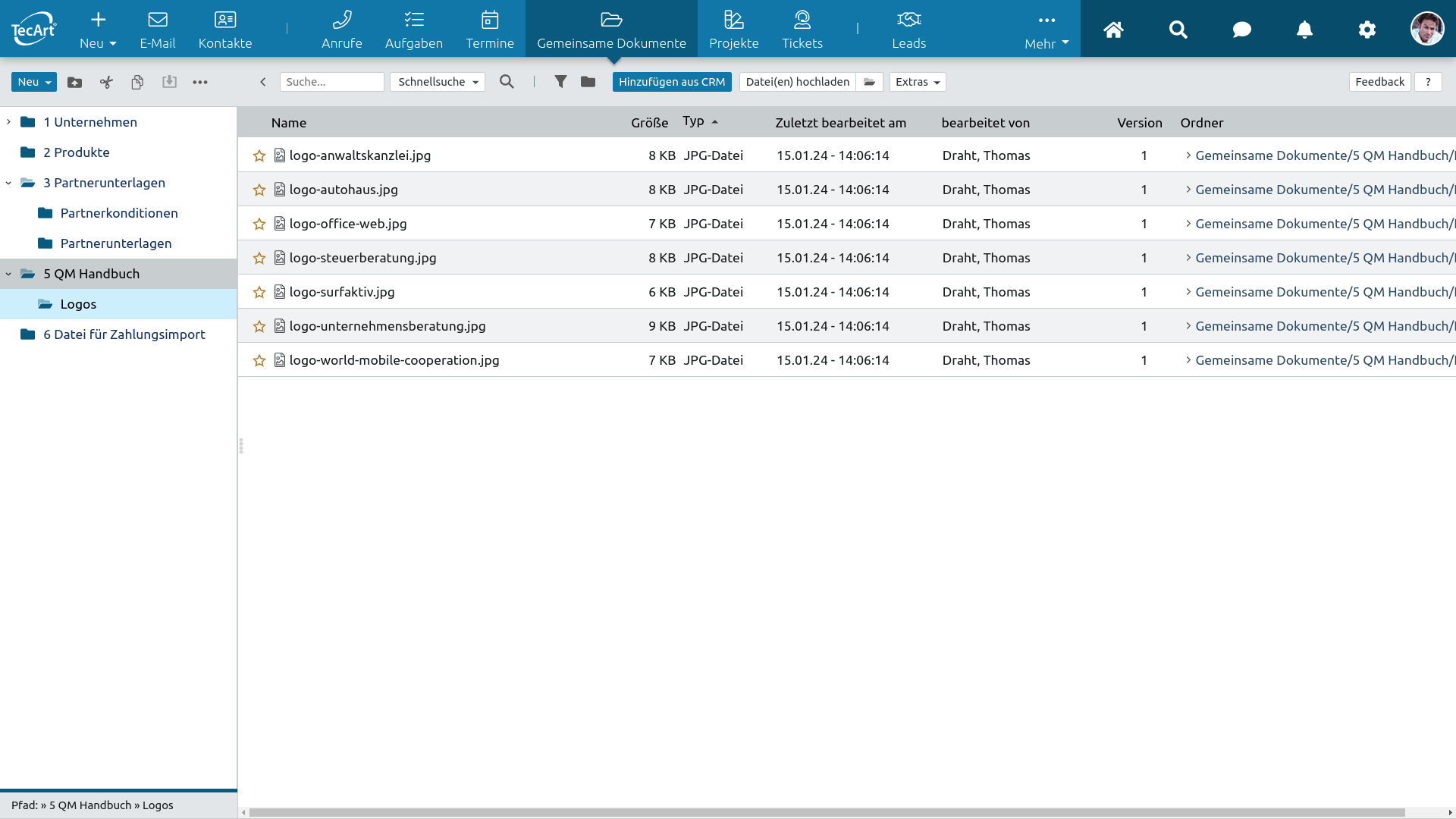Collapse the 3 Partnerunterlagen folder
The image size is (1456, 819).
pyautogui.click(x=8, y=183)
